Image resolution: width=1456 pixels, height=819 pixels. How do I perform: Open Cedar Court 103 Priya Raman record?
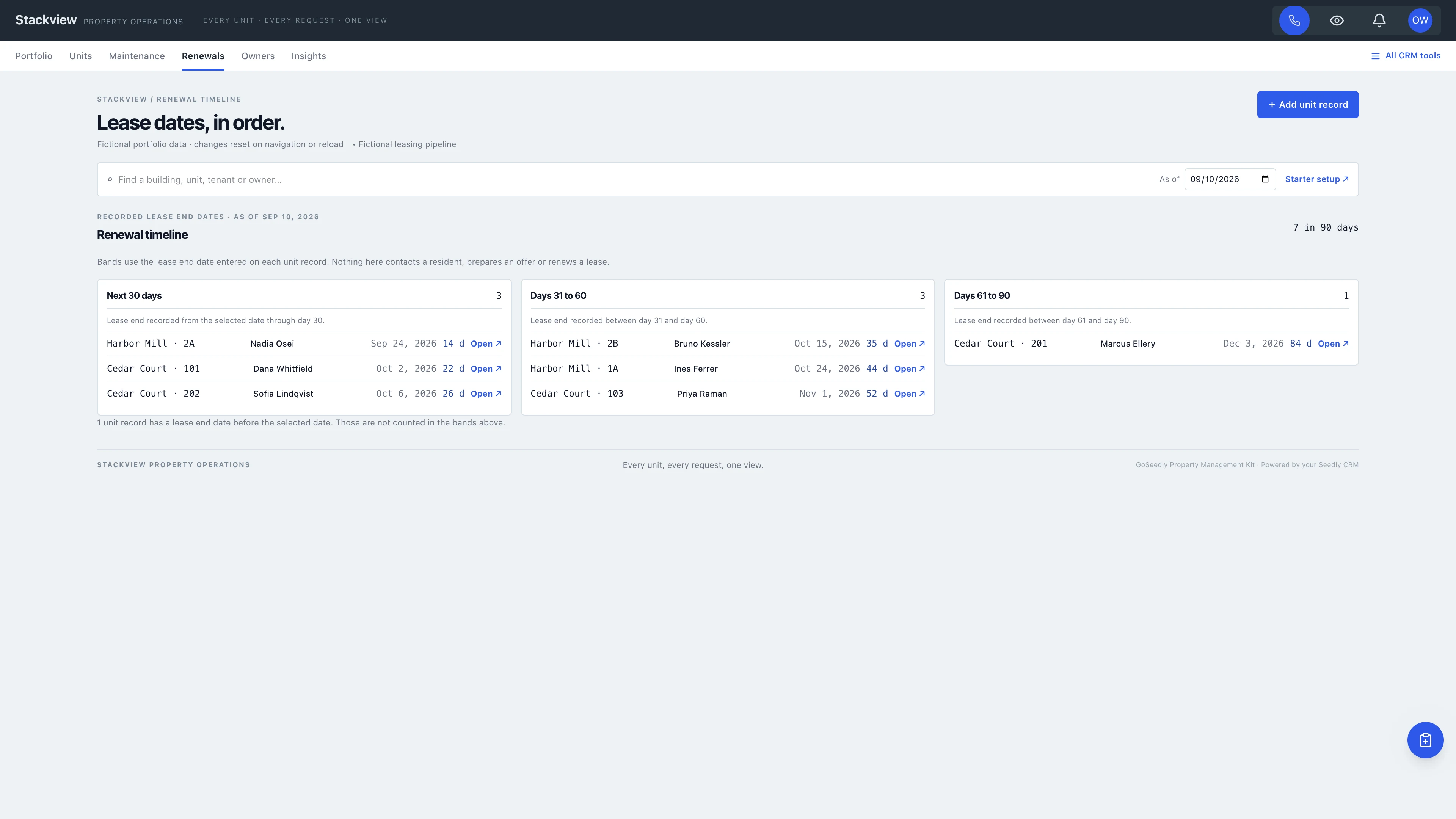(910, 394)
